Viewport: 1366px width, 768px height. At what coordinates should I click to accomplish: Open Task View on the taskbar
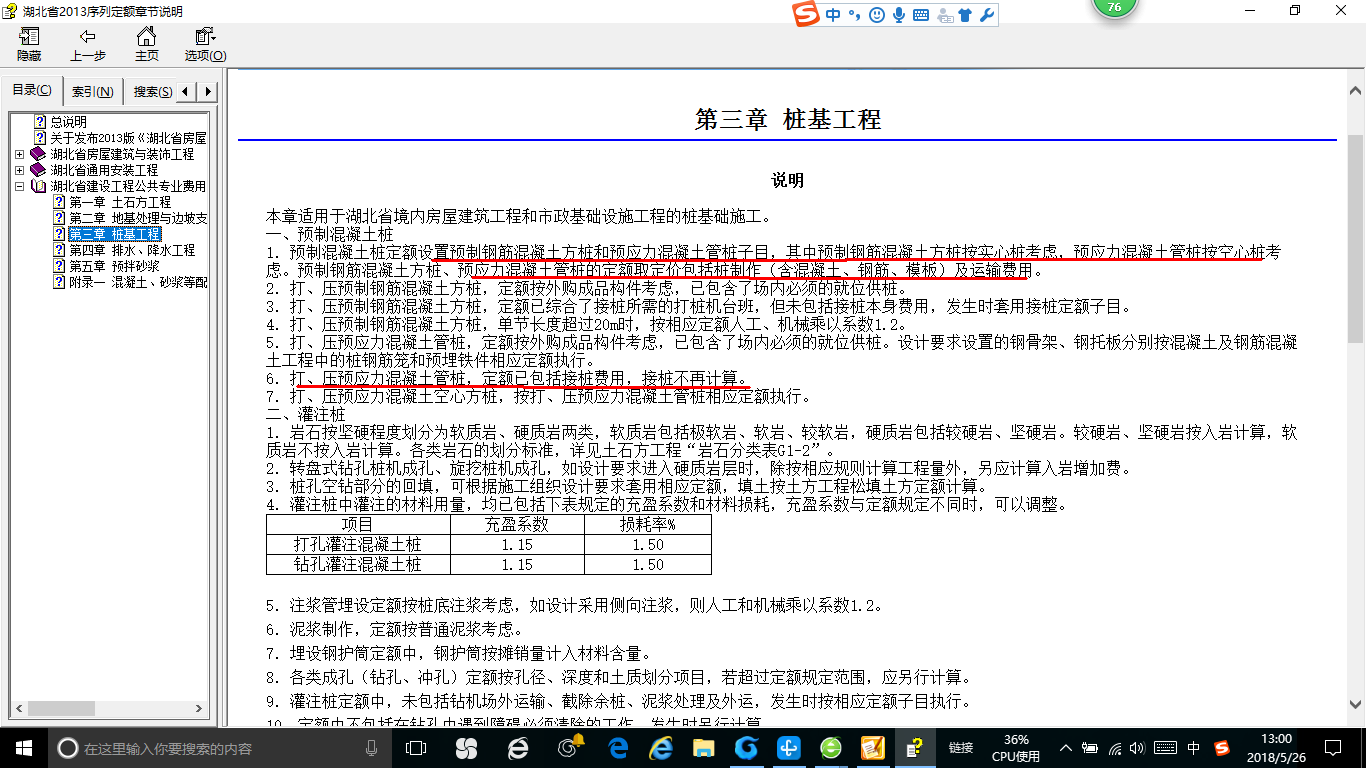click(416, 748)
